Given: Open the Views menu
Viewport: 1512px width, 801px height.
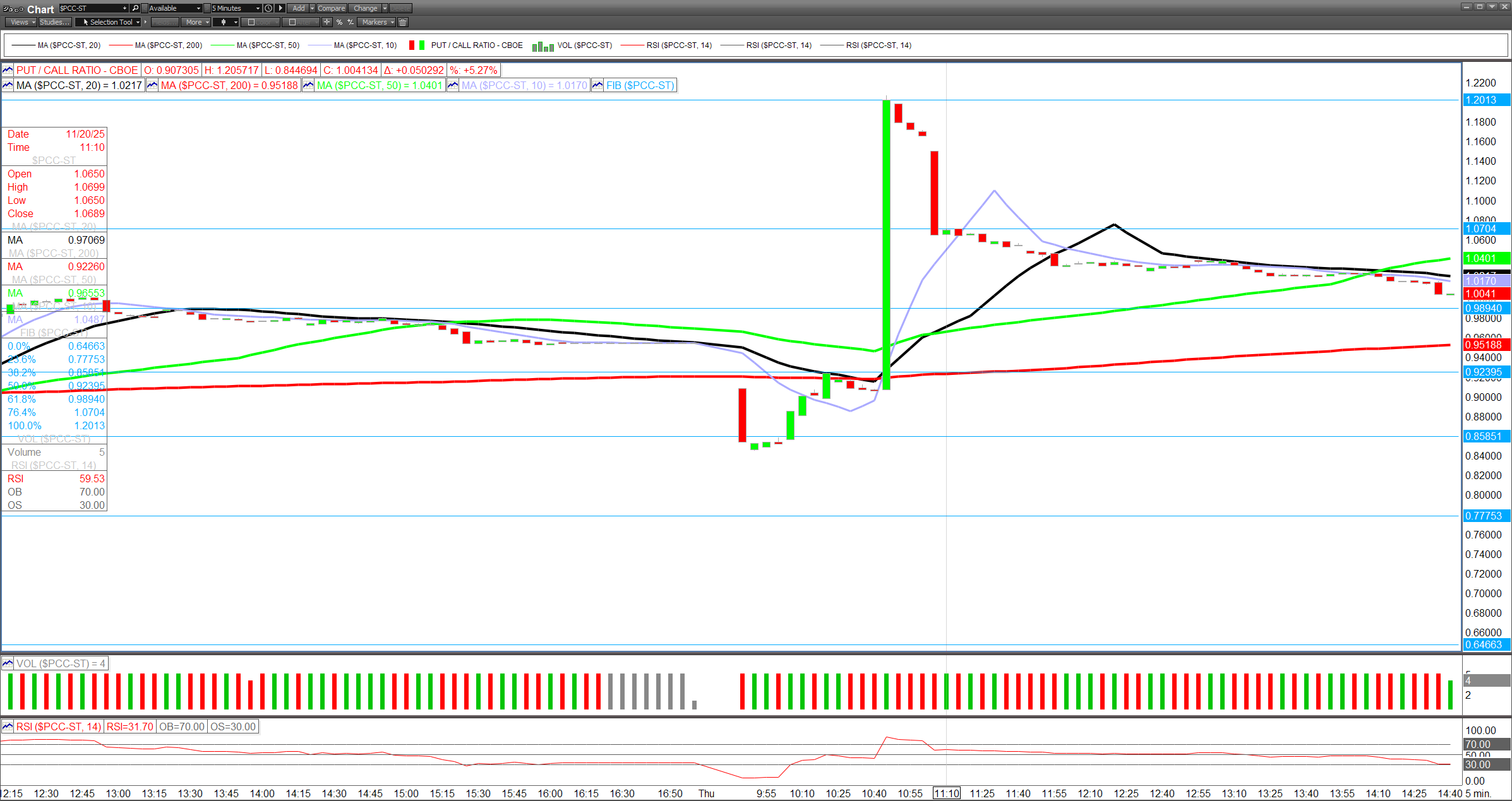Looking at the screenshot, I should (x=21, y=22).
